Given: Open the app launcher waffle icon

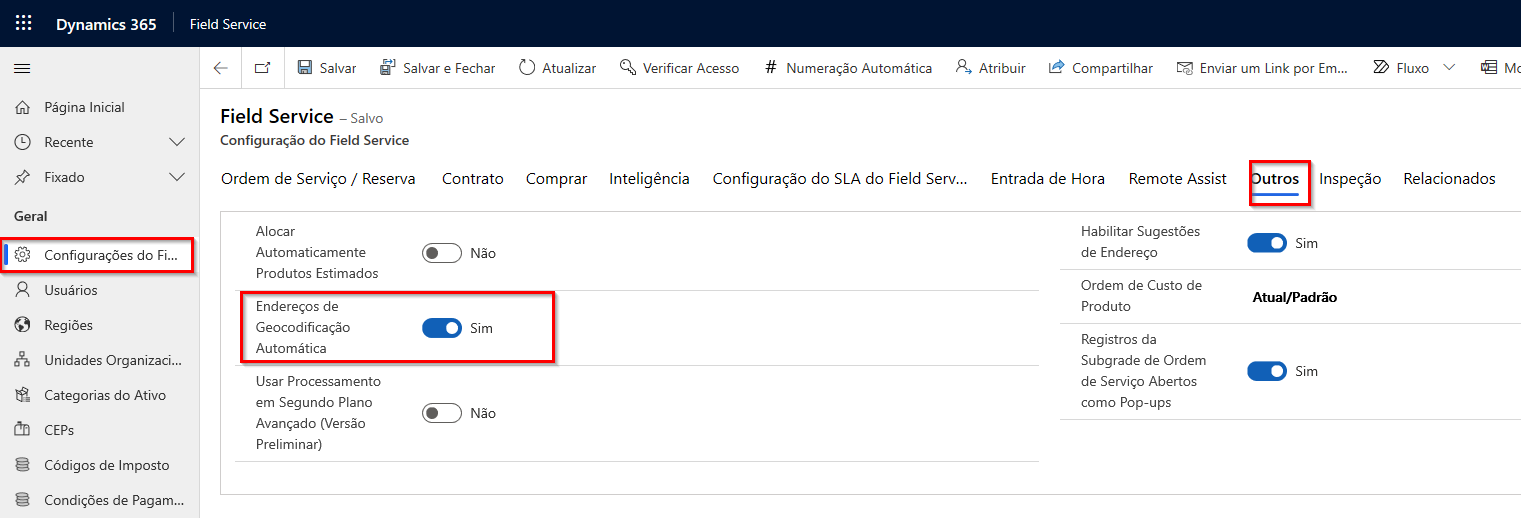Looking at the screenshot, I should coord(23,23).
